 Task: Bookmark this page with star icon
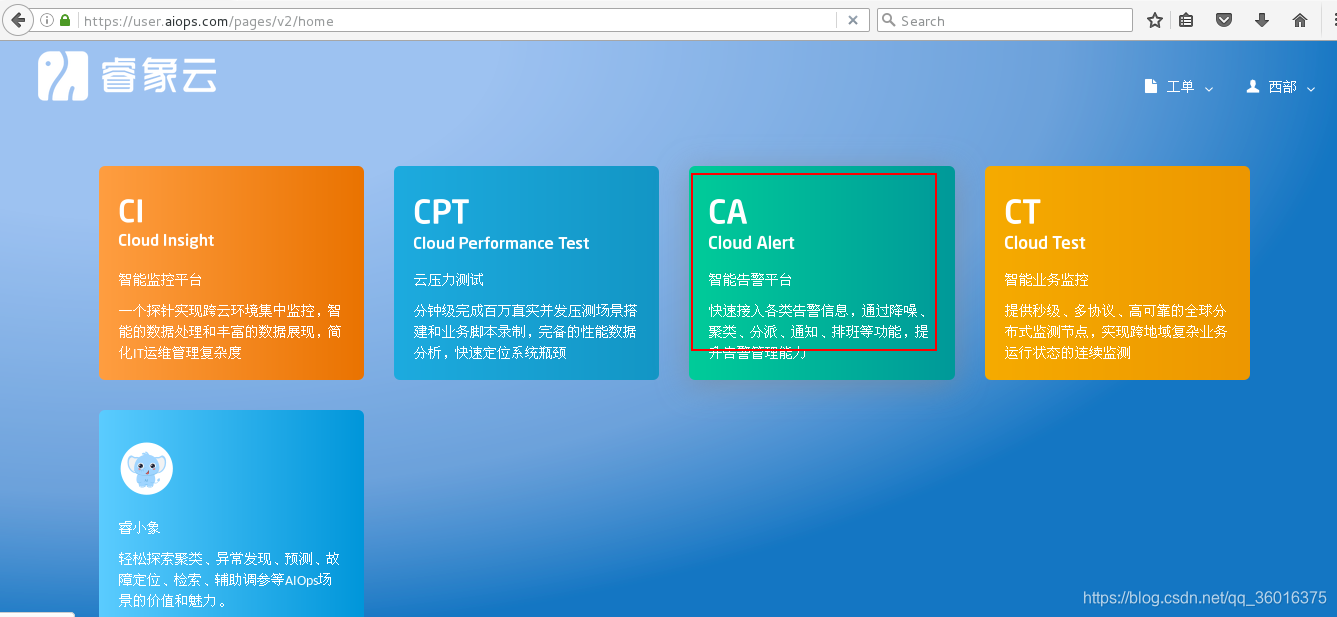[x=1155, y=20]
